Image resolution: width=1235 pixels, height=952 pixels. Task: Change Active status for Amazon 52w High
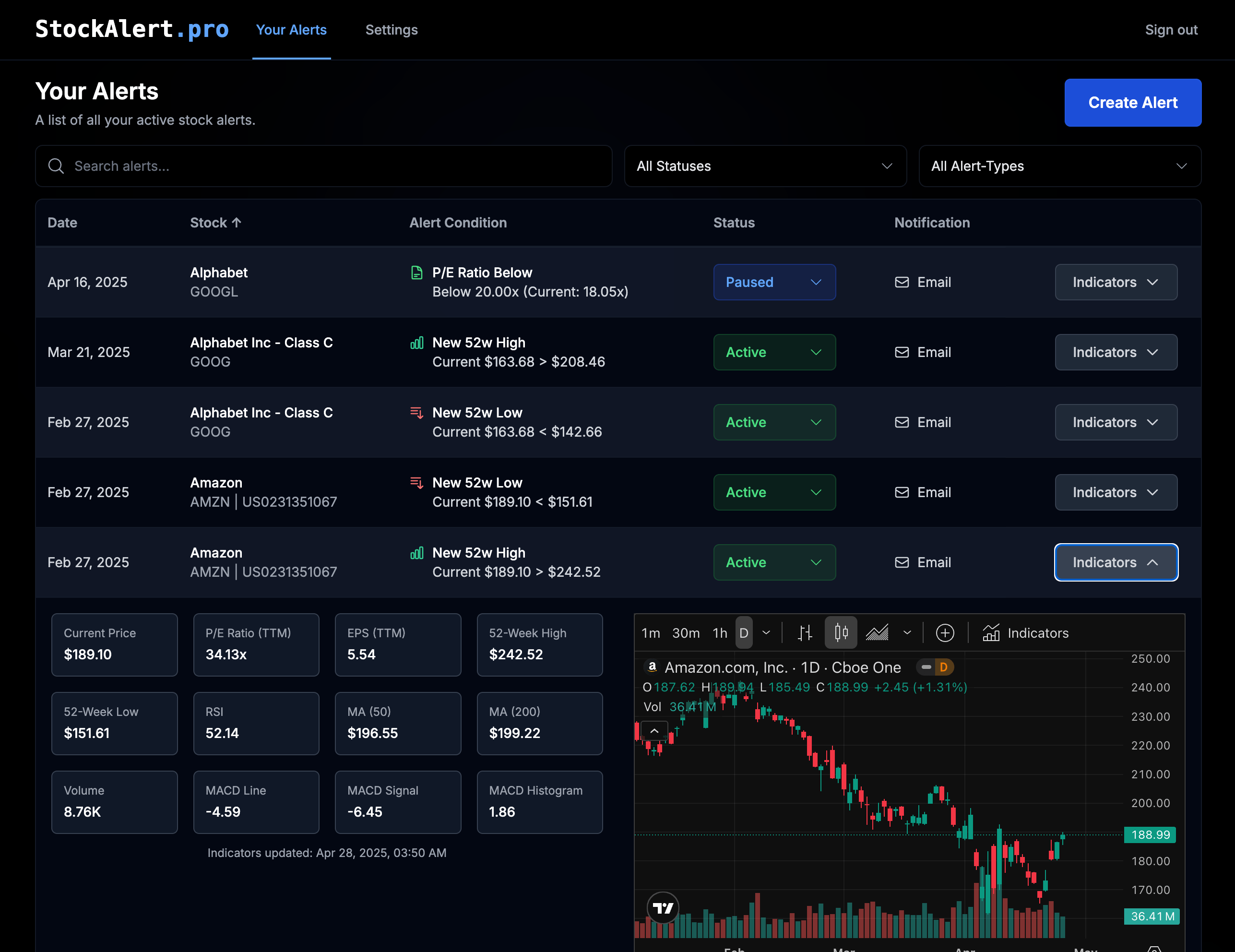click(x=774, y=563)
